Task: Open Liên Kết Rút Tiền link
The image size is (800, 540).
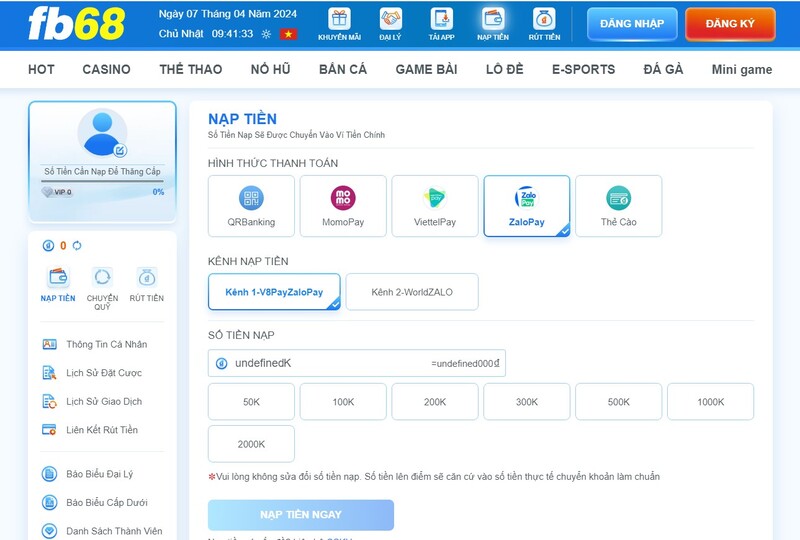Action: (102, 430)
